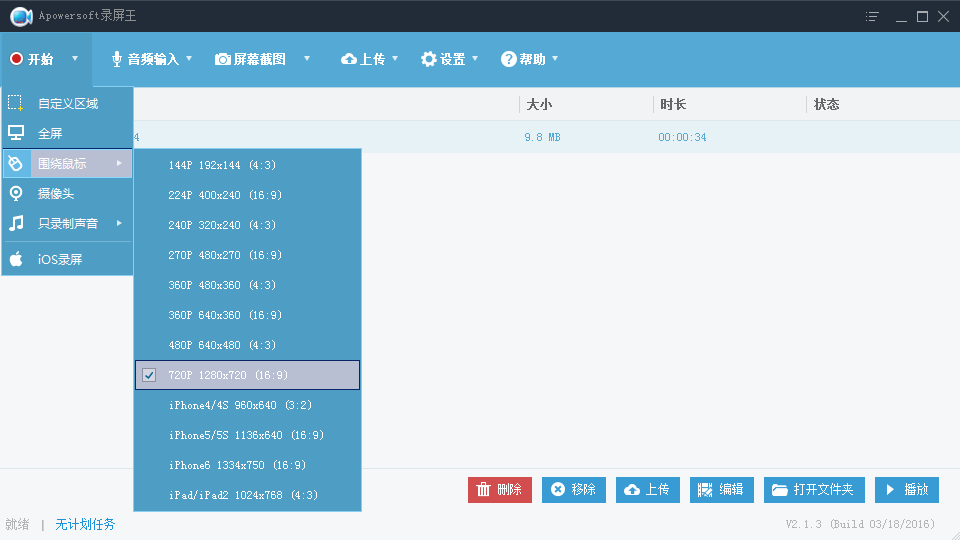Expand the toolbar 上传 dropdown arrow
Screen dimensions: 960x540
(395, 59)
